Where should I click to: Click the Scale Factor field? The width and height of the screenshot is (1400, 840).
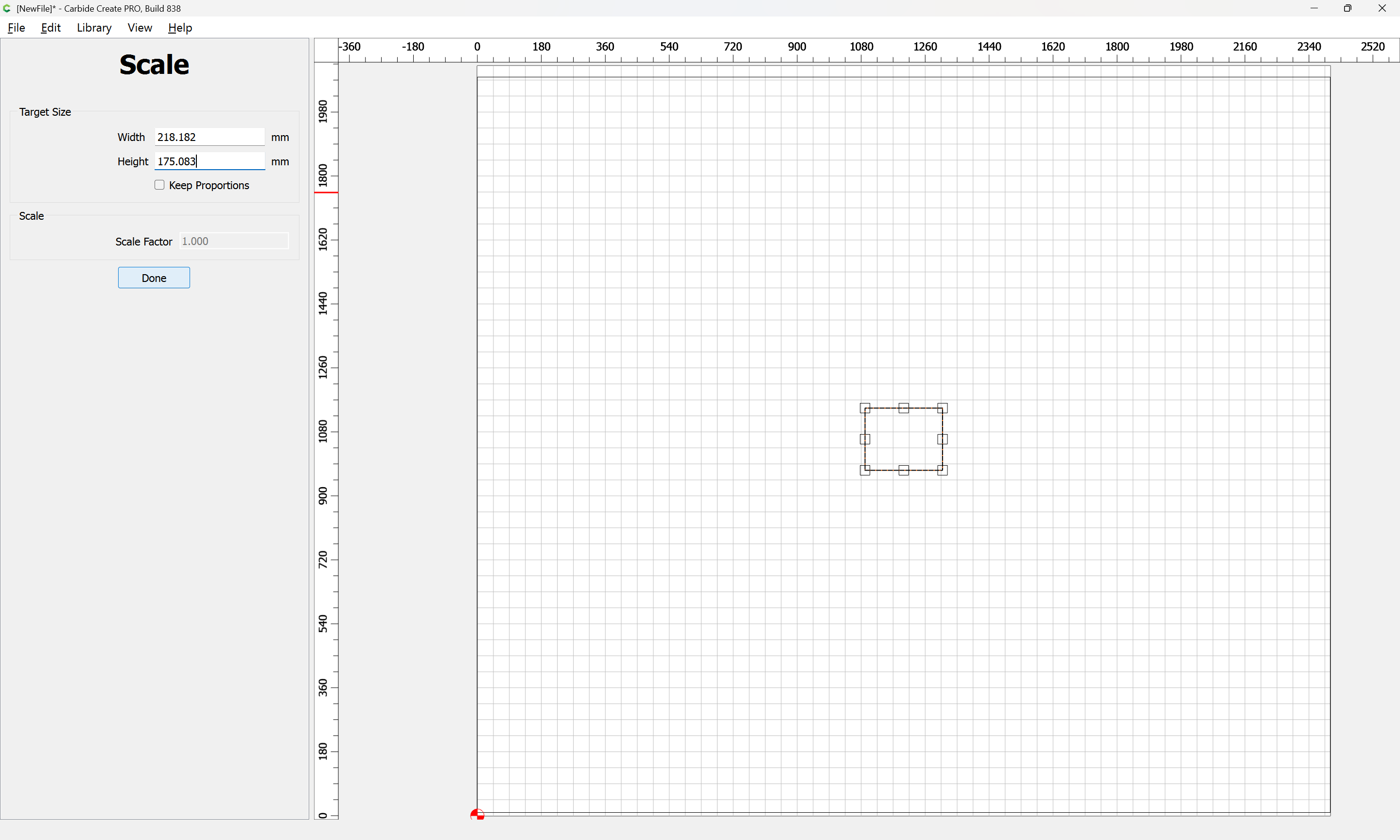pyautogui.click(x=234, y=241)
